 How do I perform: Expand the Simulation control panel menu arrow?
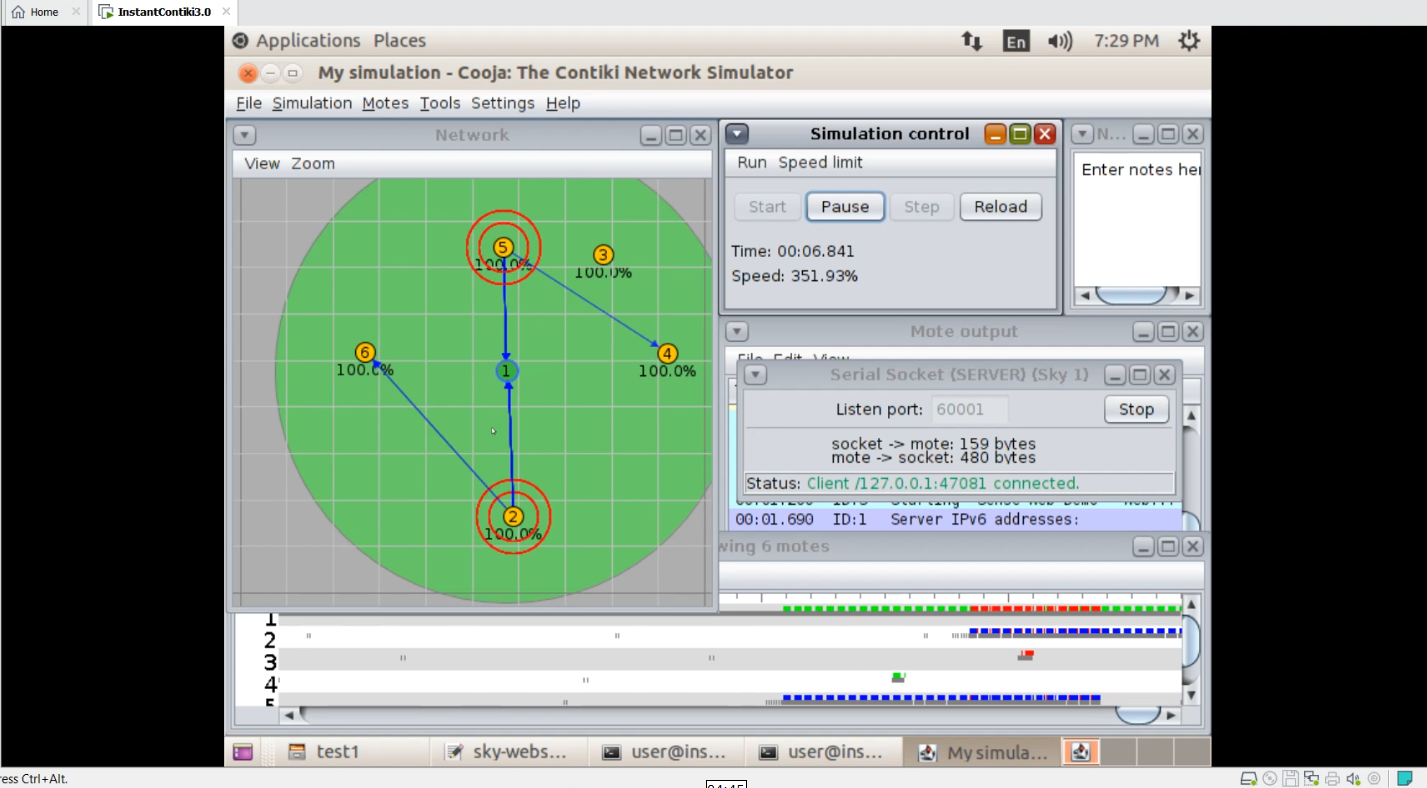click(737, 133)
